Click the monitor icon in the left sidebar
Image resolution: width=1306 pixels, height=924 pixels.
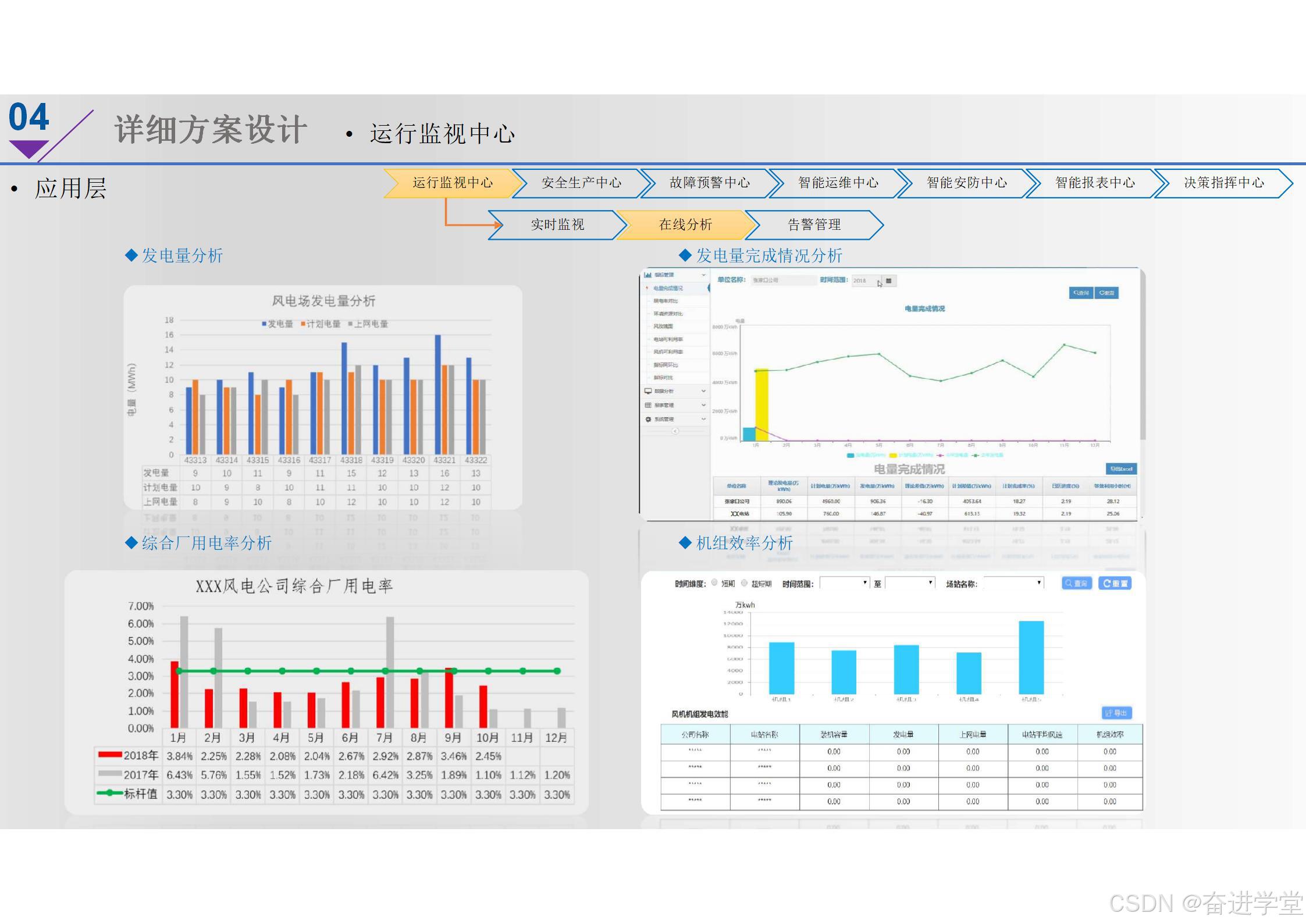(x=648, y=391)
